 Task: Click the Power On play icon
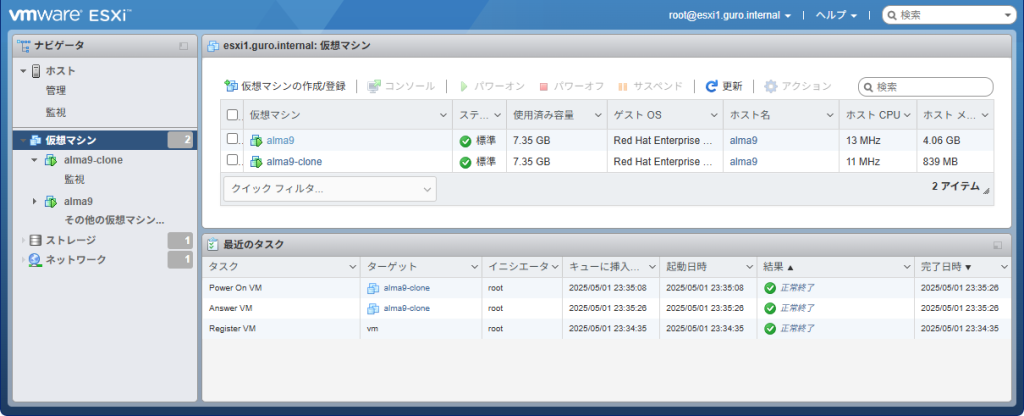(x=464, y=86)
